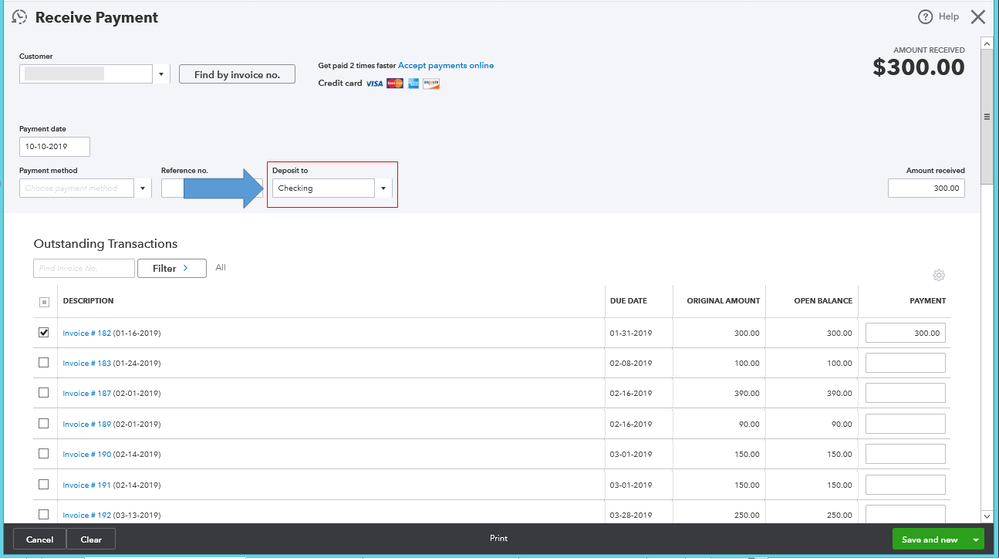Click payment field for Invoice # 183

(x=905, y=363)
